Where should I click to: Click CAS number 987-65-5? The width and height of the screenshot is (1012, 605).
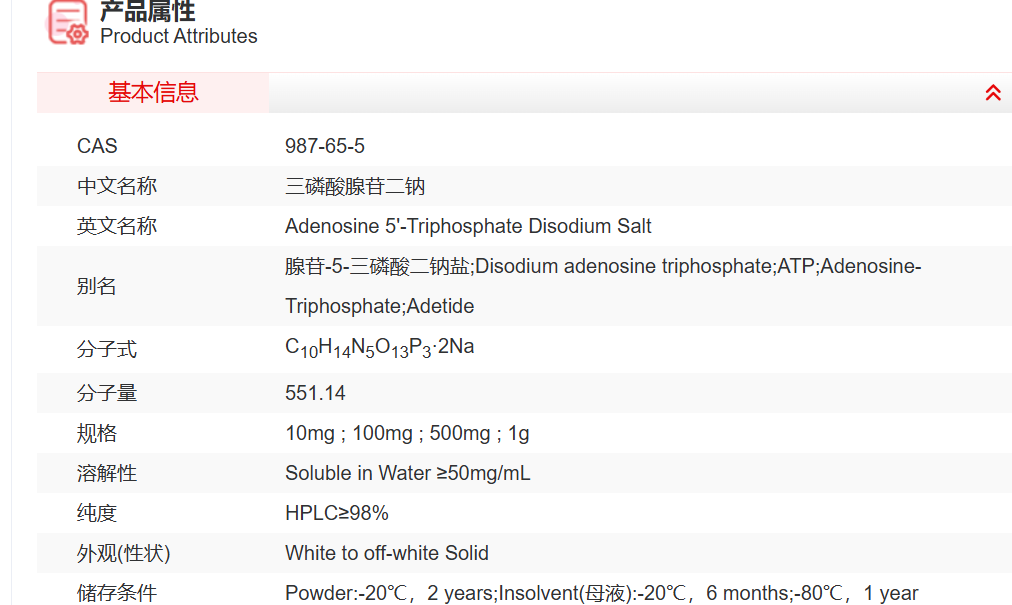click(325, 146)
